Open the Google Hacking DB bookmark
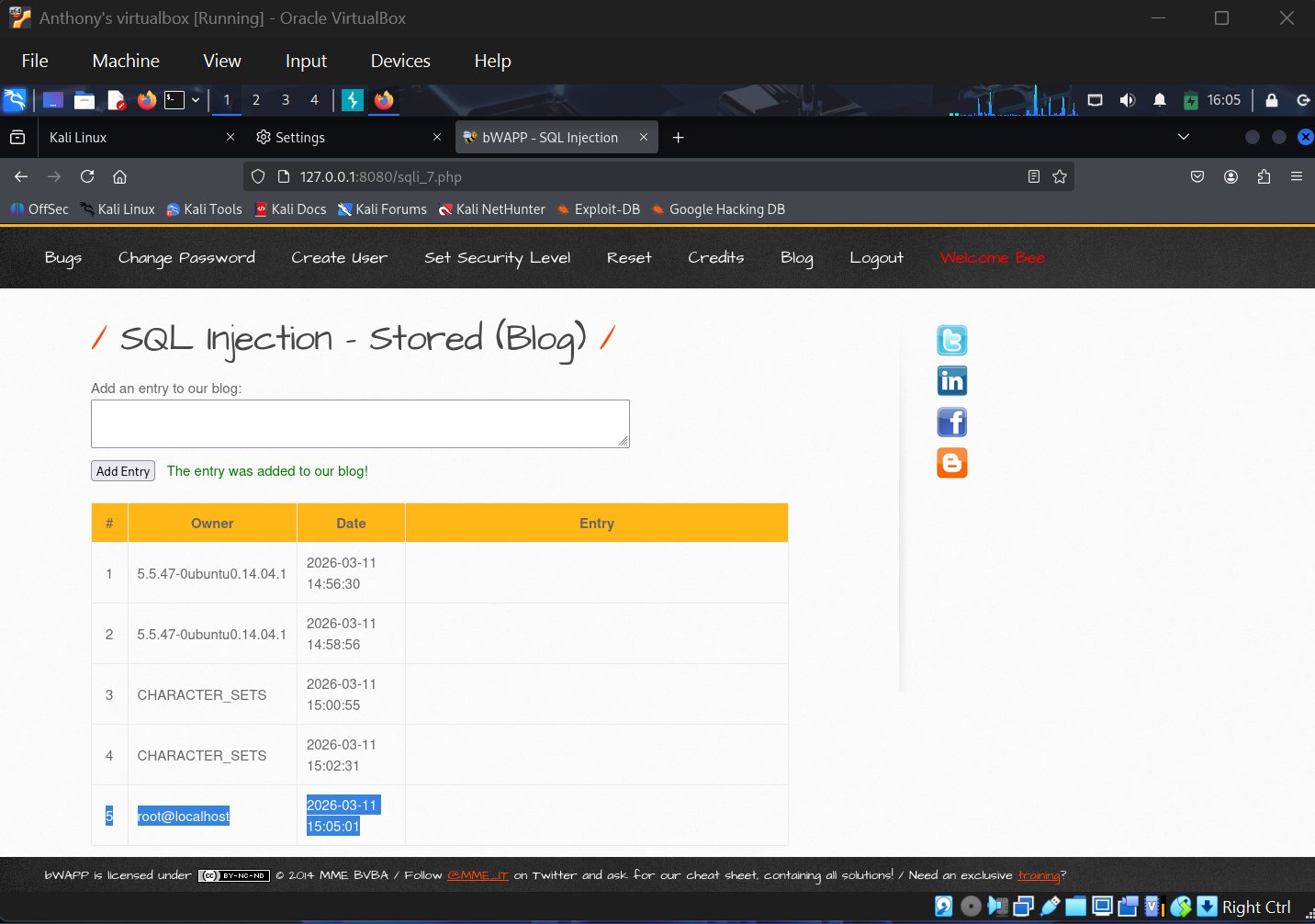1315x924 pixels. click(718, 209)
